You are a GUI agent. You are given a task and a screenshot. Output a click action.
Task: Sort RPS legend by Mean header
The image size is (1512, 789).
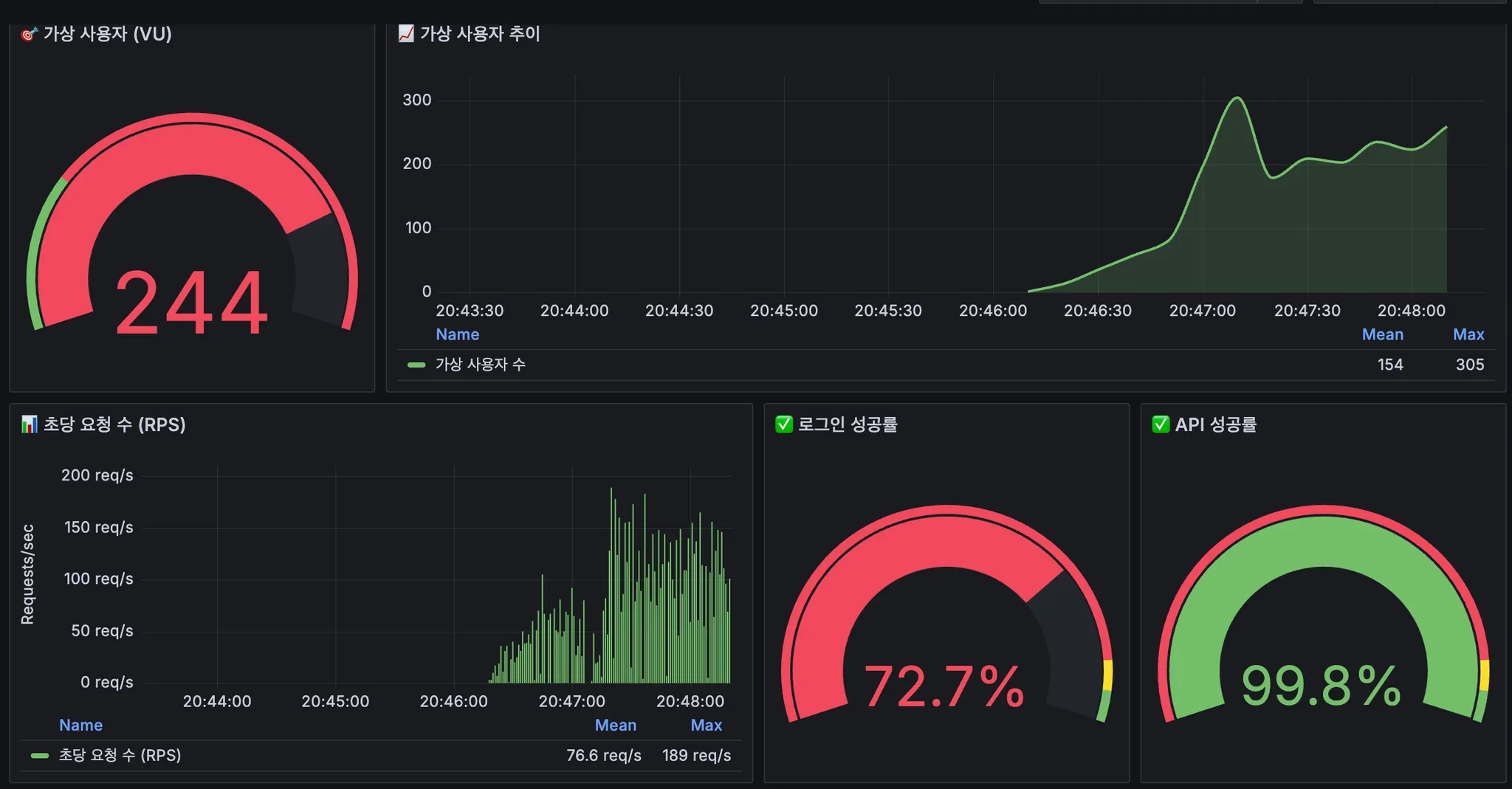[x=616, y=725]
